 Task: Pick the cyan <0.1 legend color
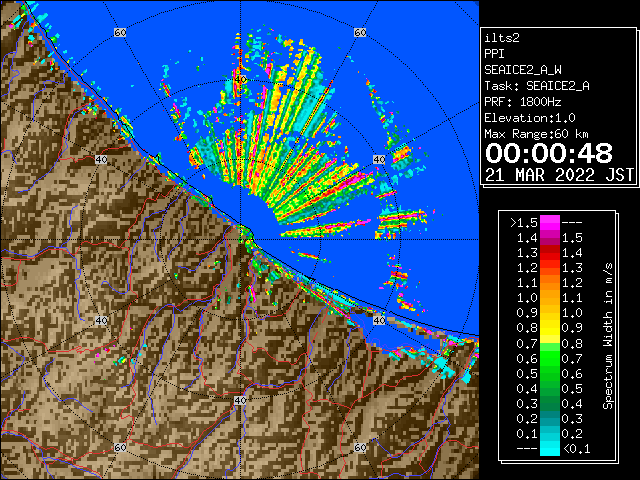550,448
